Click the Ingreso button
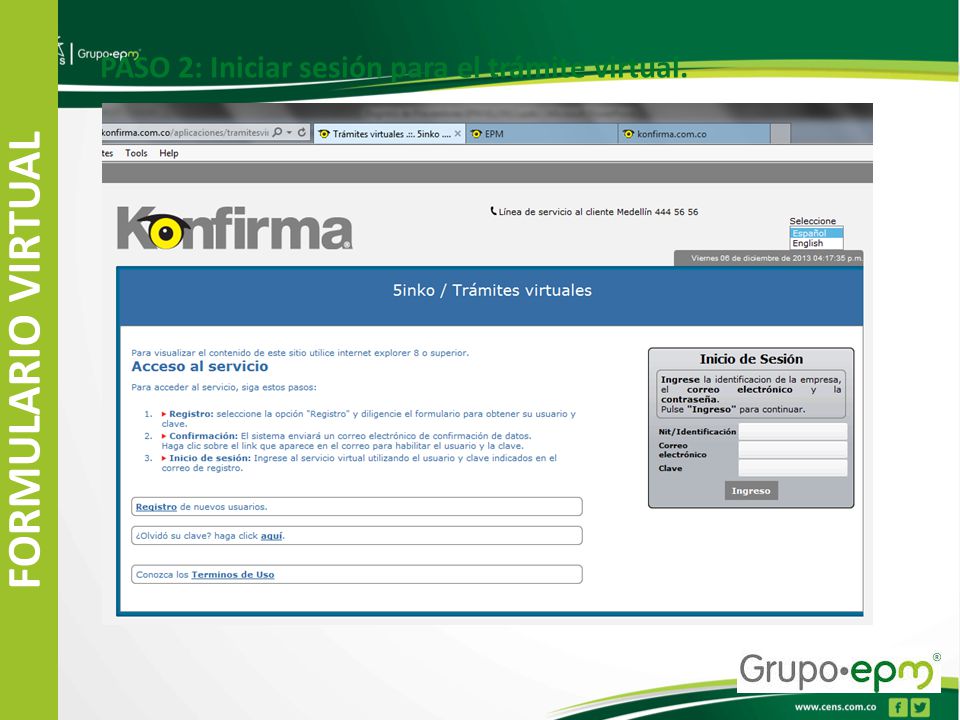960x720 pixels. pyautogui.click(x=751, y=490)
